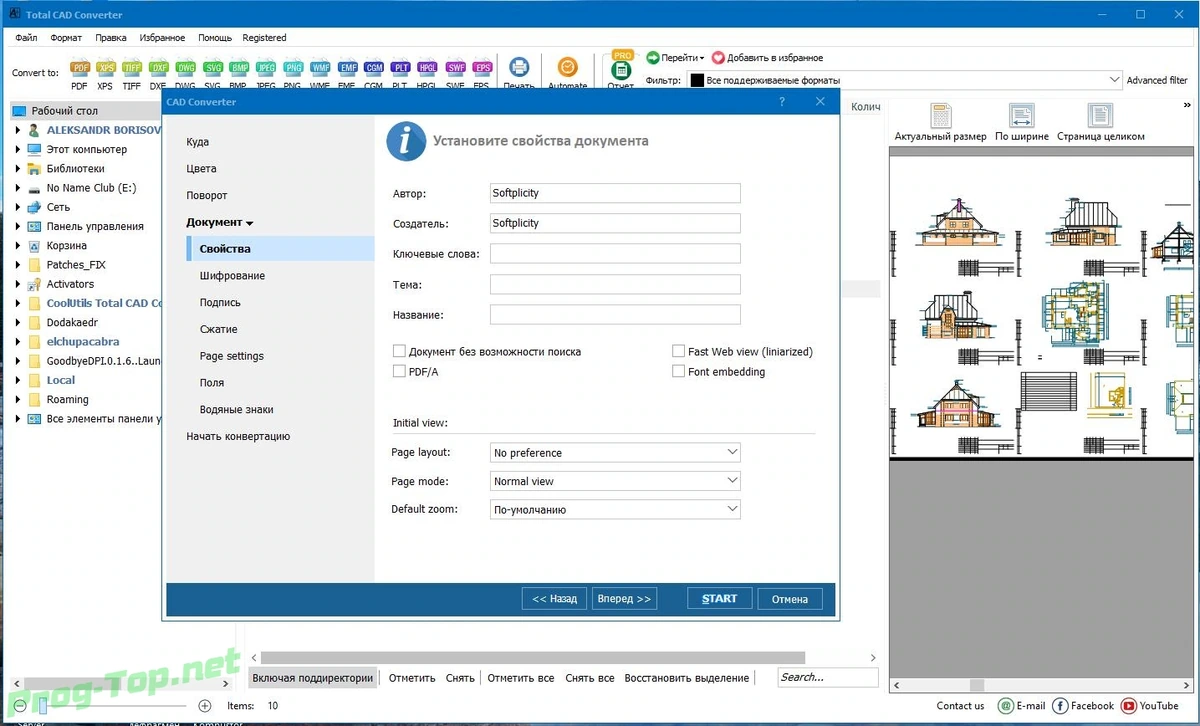Show Страница целиком in preview
The width and height of the screenshot is (1200, 726).
pyautogui.click(x=1100, y=122)
